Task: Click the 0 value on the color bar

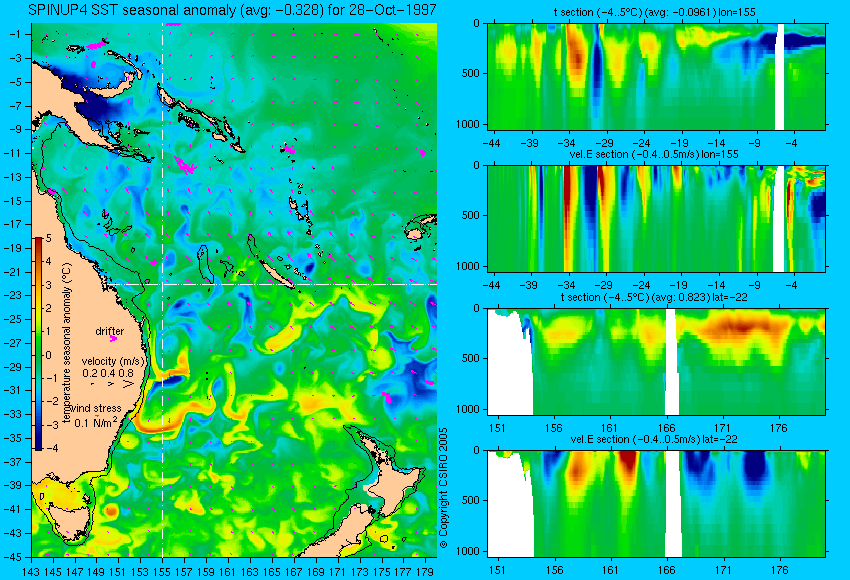Action: pos(48,355)
